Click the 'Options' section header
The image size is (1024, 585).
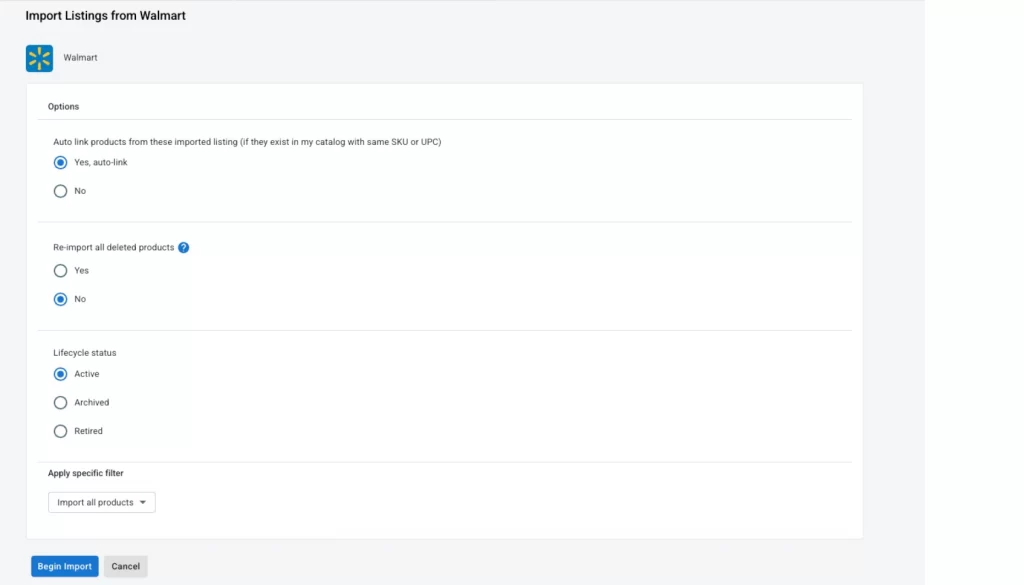coord(63,106)
